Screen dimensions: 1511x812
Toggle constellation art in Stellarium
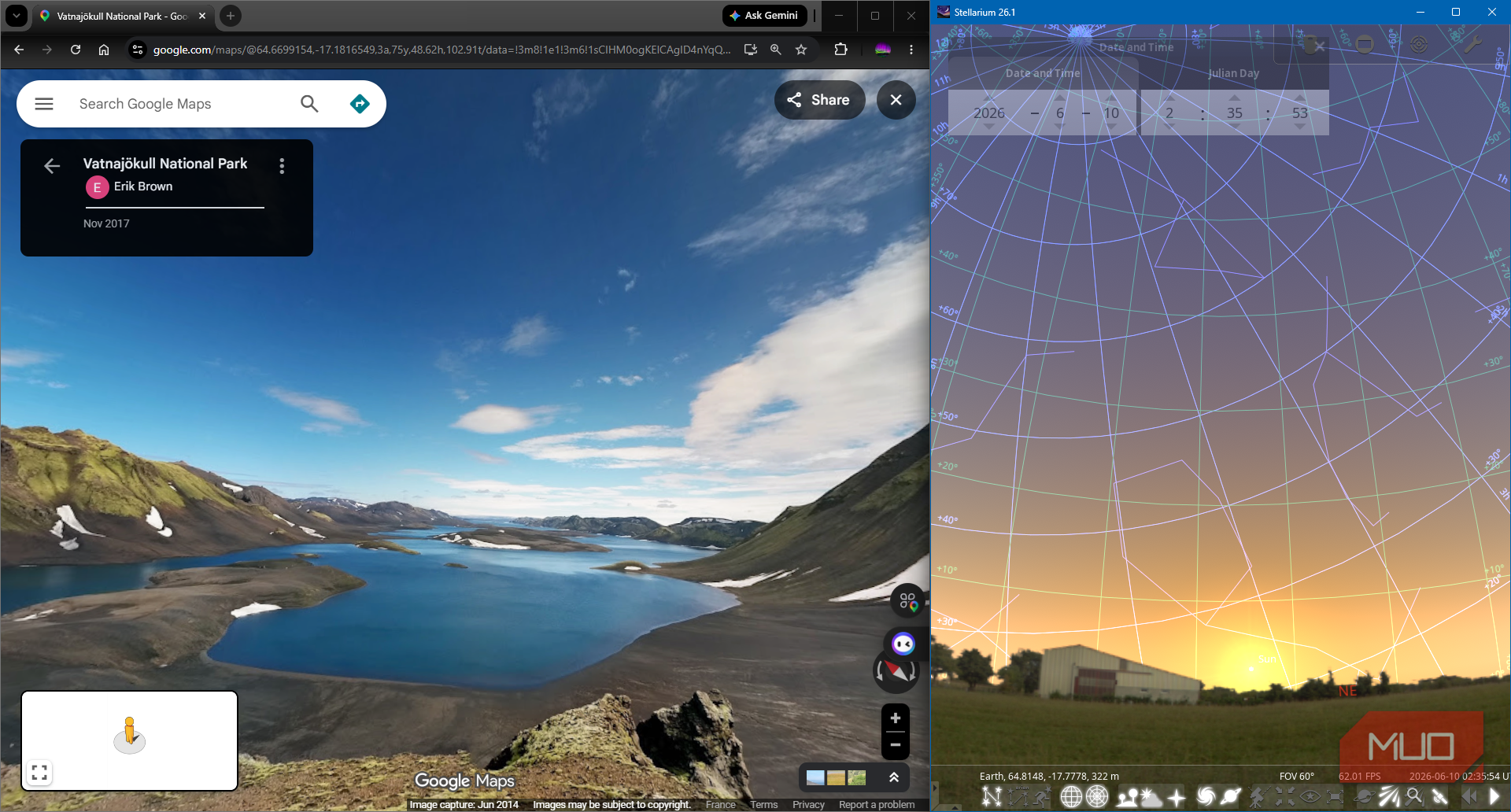tap(1042, 797)
